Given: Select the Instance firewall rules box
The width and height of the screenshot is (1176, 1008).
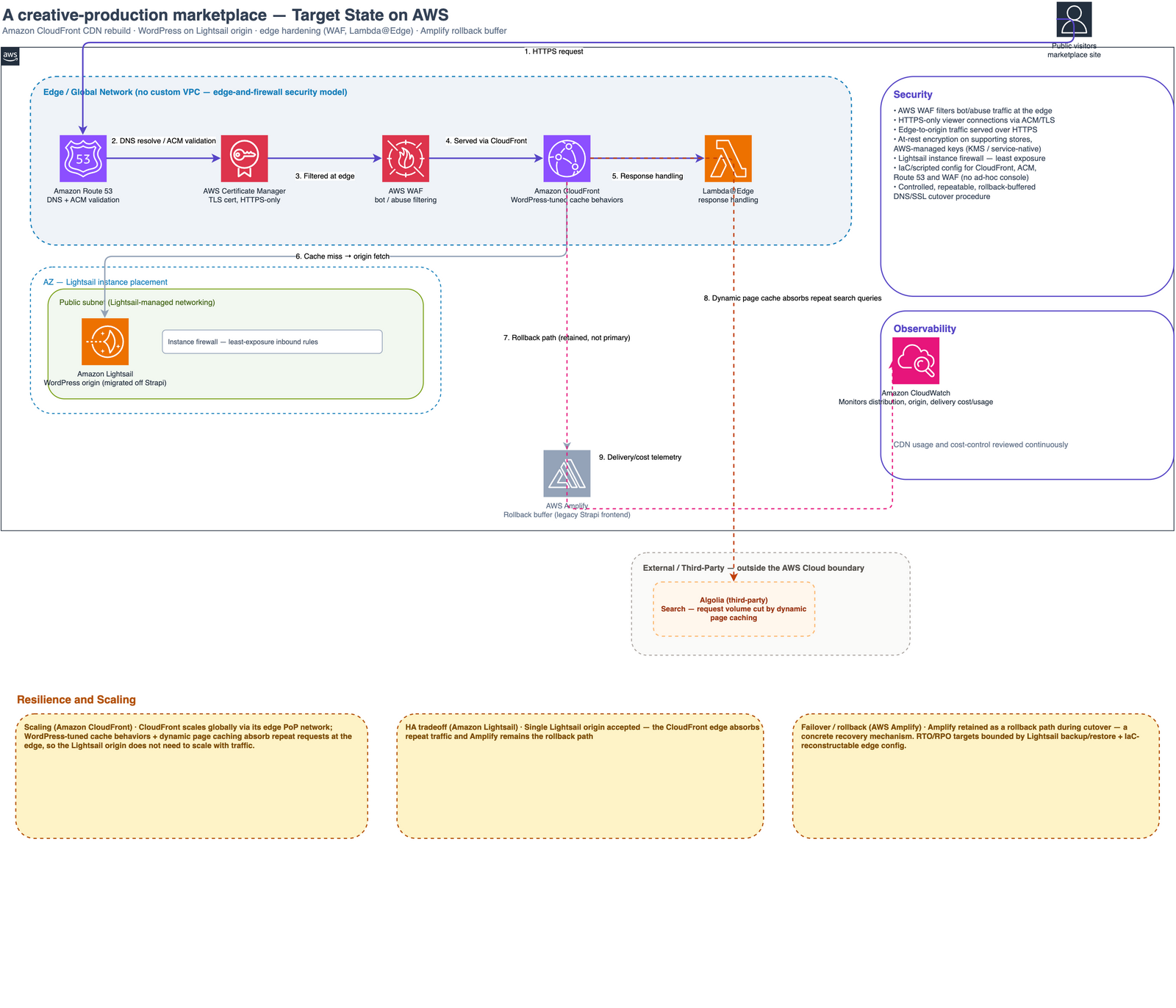Looking at the screenshot, I should 272,342.
